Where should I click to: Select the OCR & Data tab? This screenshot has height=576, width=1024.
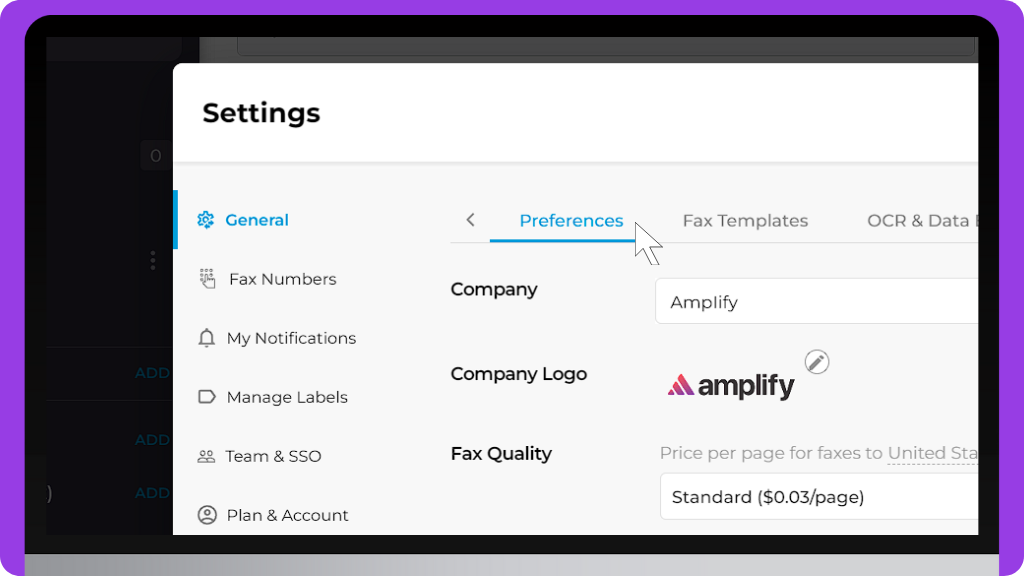pyautogui.click(x=920, y=221)
